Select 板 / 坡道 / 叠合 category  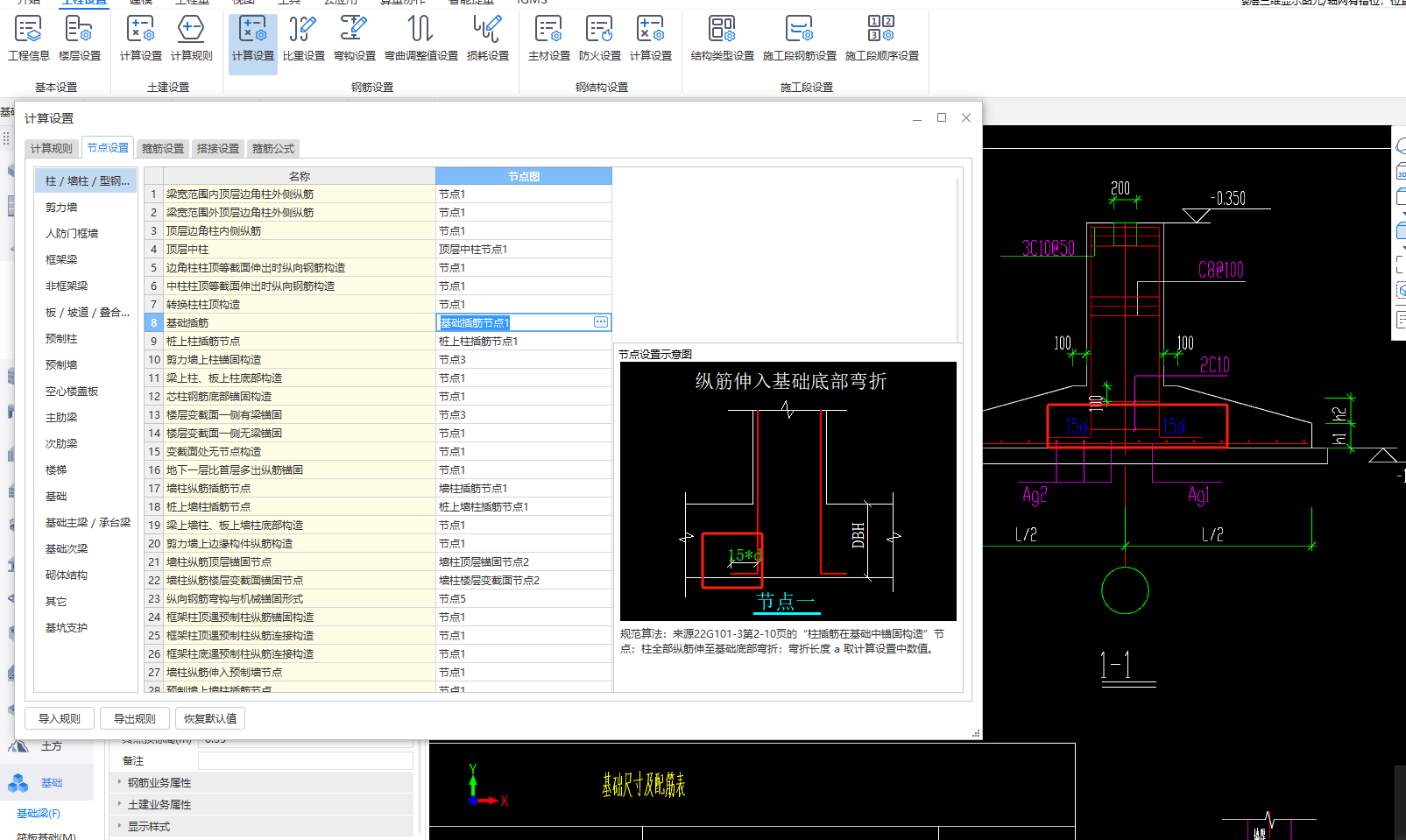pos(86,312)
